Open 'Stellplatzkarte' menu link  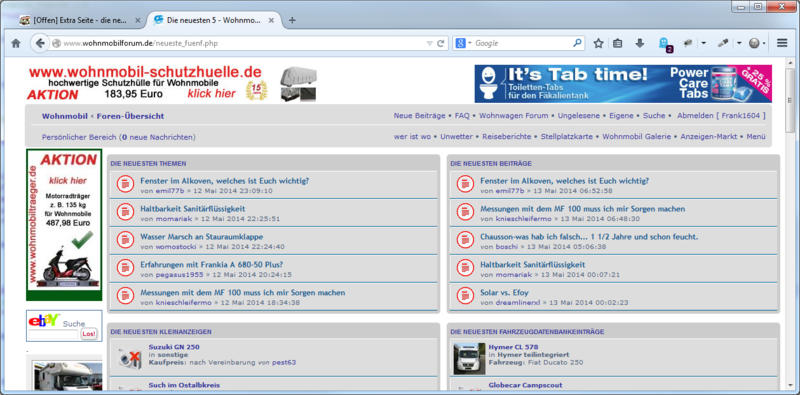[x=566, y=137]
